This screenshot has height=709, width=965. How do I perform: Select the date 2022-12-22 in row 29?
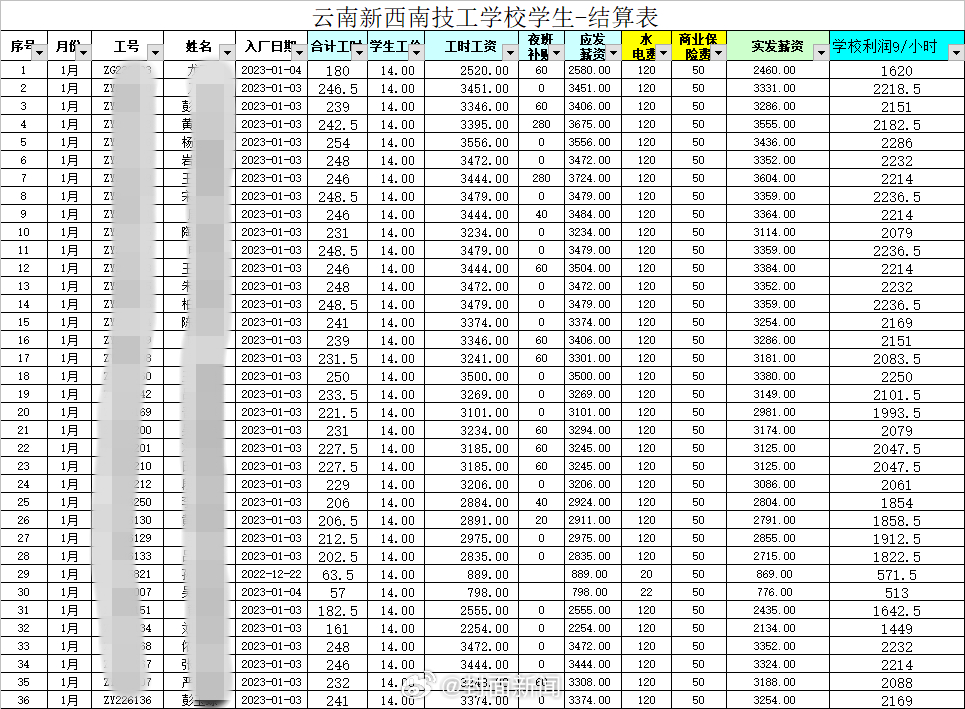point(271,574)
